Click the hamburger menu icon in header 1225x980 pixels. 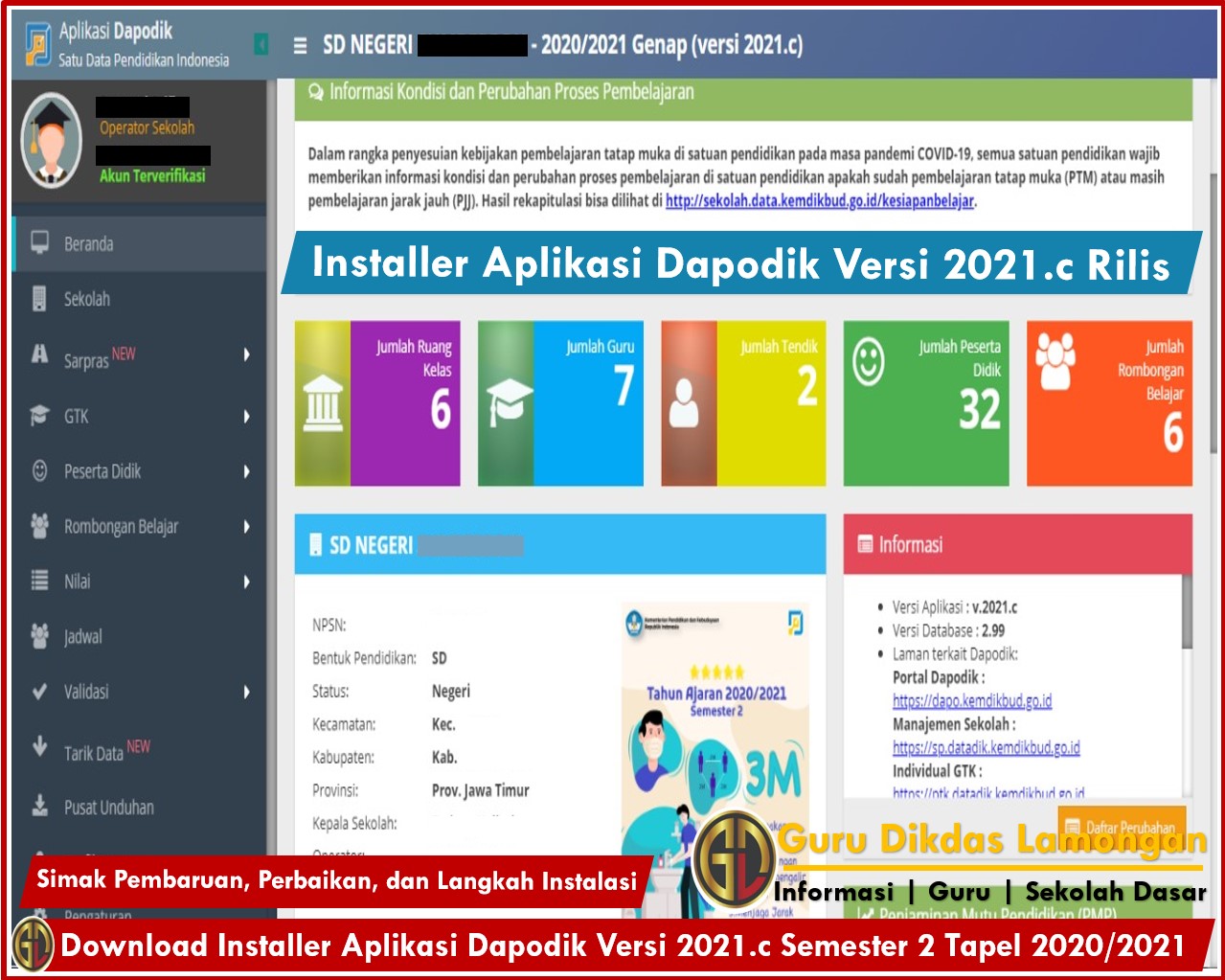pyautogui.click(x=300, y=45)
